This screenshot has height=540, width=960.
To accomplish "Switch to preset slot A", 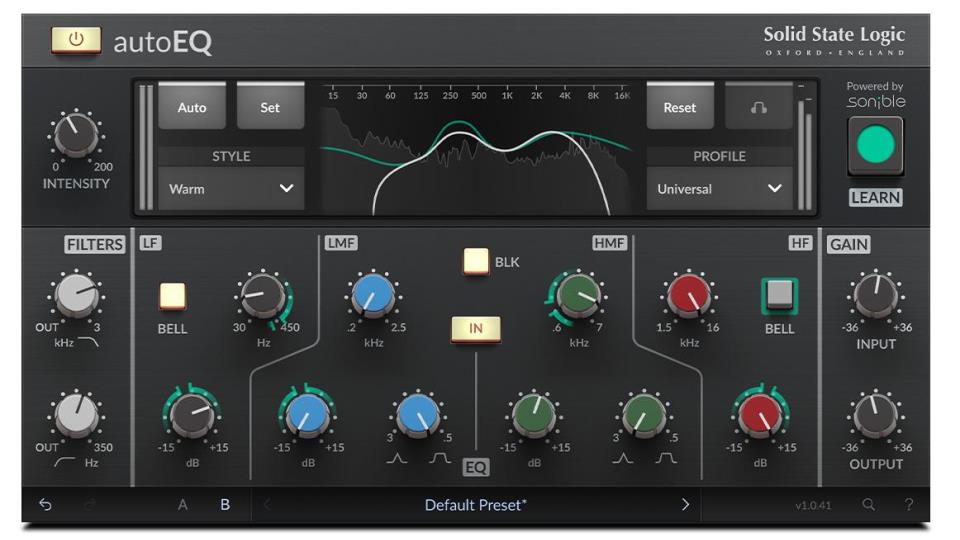I will (182, 505).
